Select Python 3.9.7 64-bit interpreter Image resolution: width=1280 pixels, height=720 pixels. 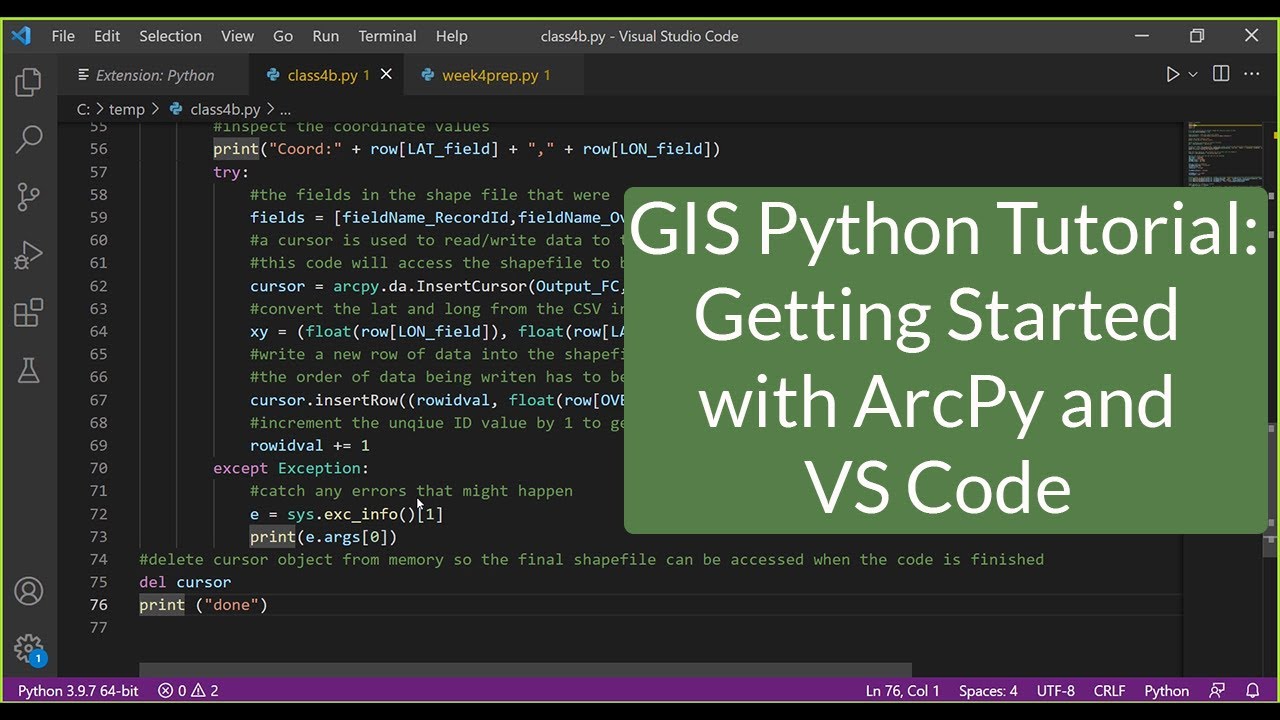click(78, 691)
